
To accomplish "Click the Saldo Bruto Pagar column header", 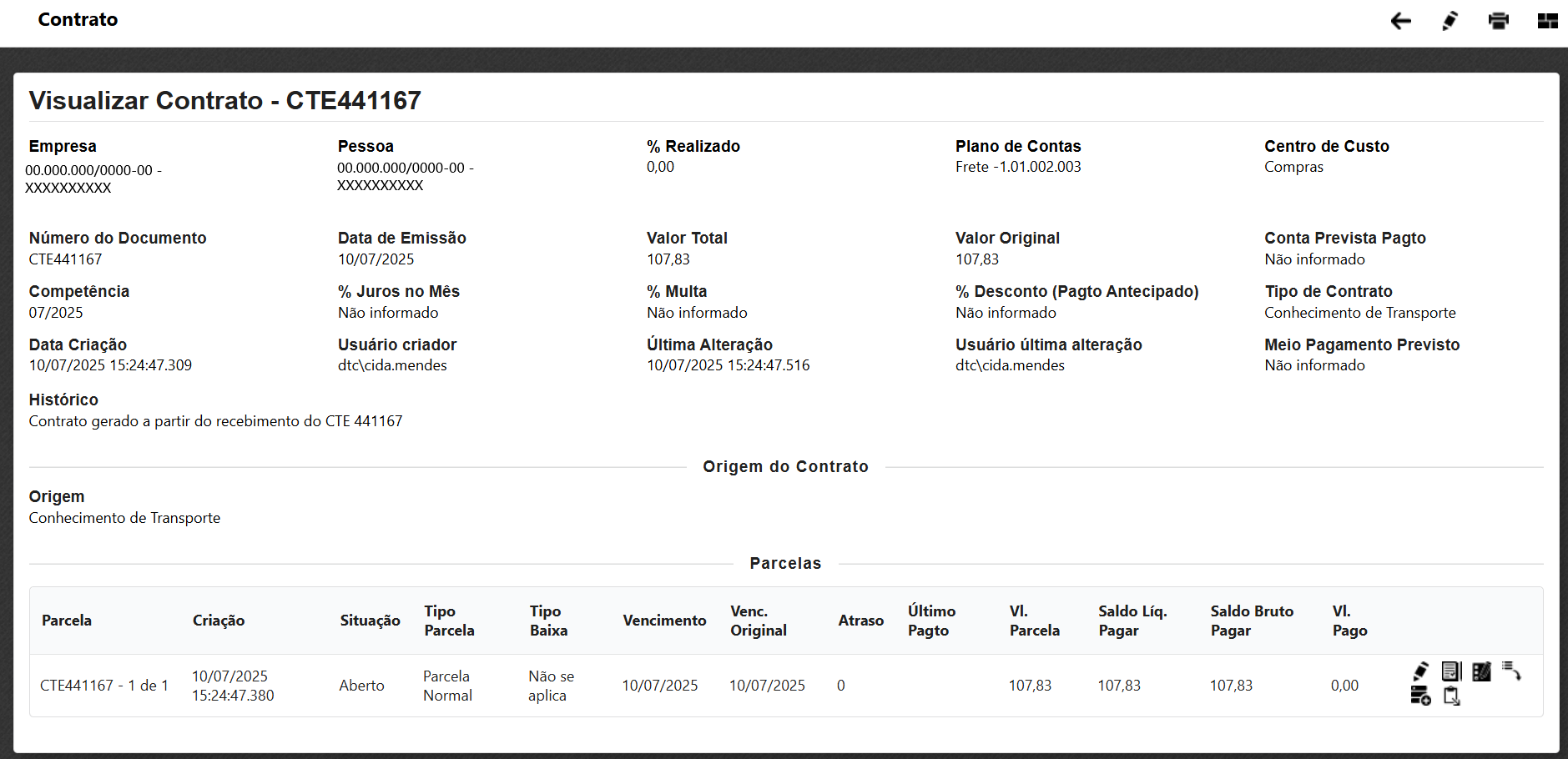I will [1252, 621].
